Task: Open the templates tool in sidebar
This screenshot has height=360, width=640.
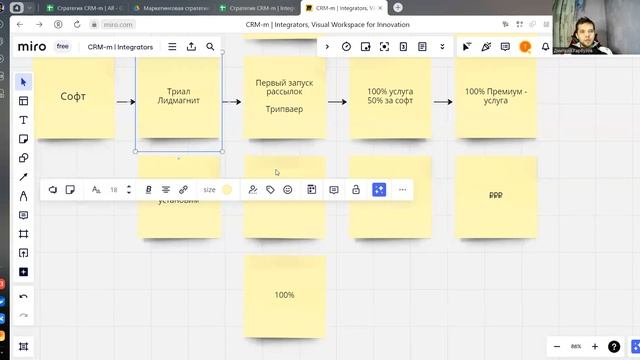Action: pyautogui.click(x=23, y=101)
